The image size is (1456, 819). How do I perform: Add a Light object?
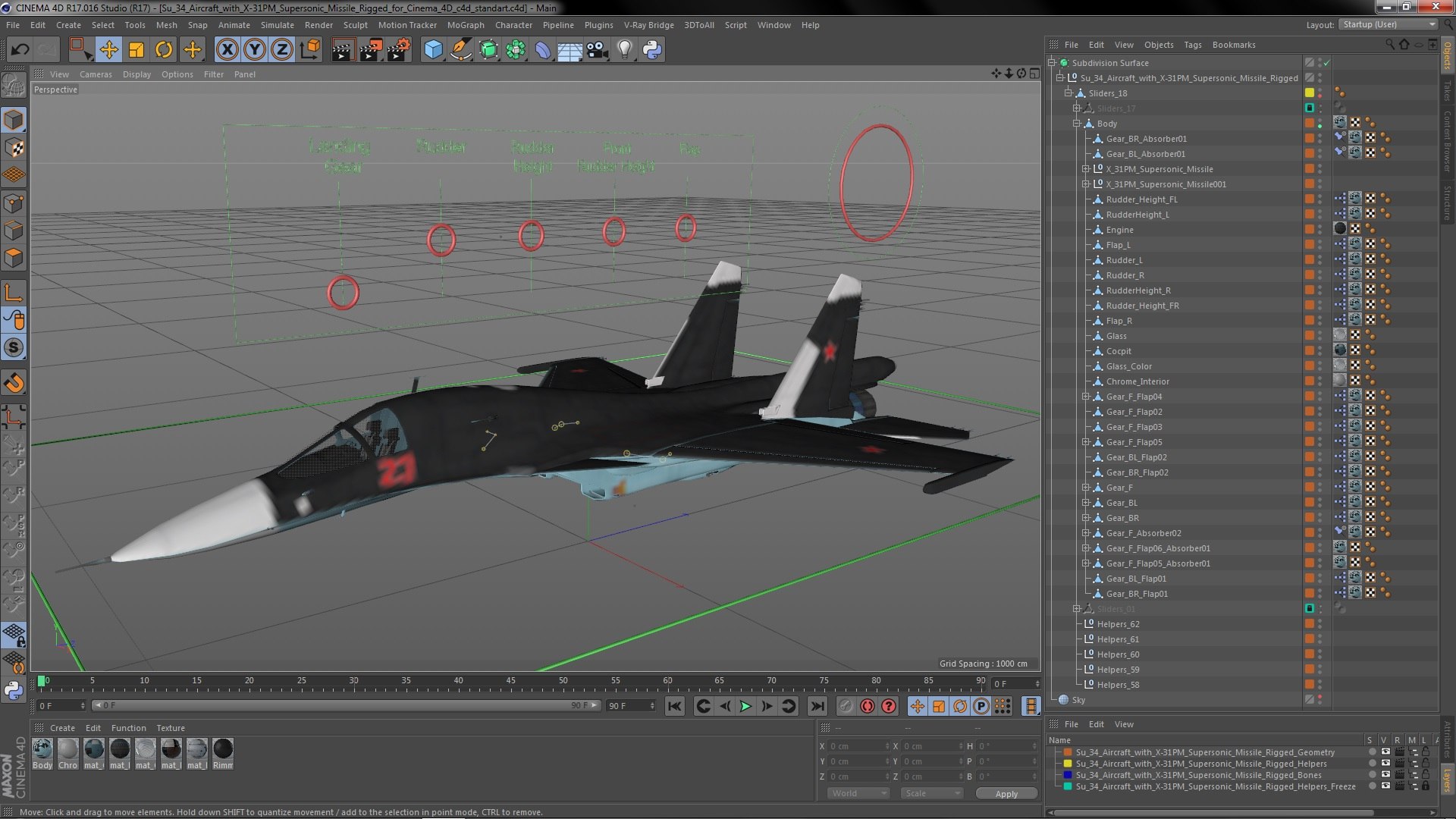(x=624, y=50)
